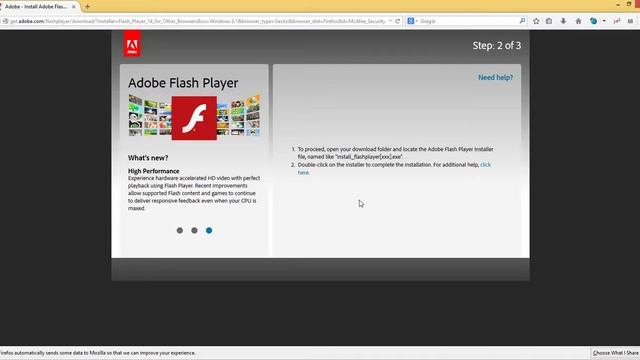Screen dimensions: 640x360
Task: Open the Need help? link
Action: (x=496, y=78)
